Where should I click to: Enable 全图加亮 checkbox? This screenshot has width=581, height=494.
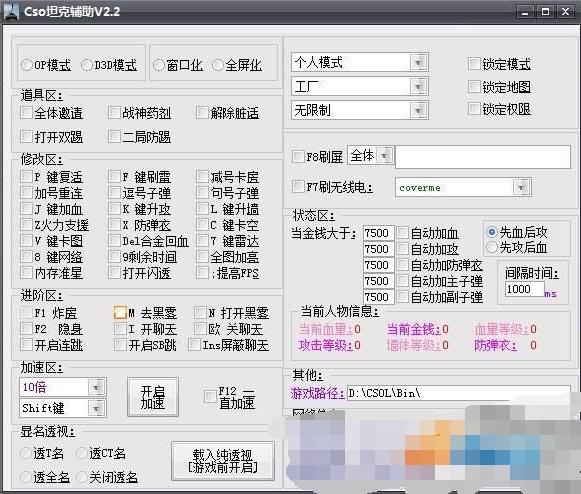pyautogui.click(x=202, y=256)
